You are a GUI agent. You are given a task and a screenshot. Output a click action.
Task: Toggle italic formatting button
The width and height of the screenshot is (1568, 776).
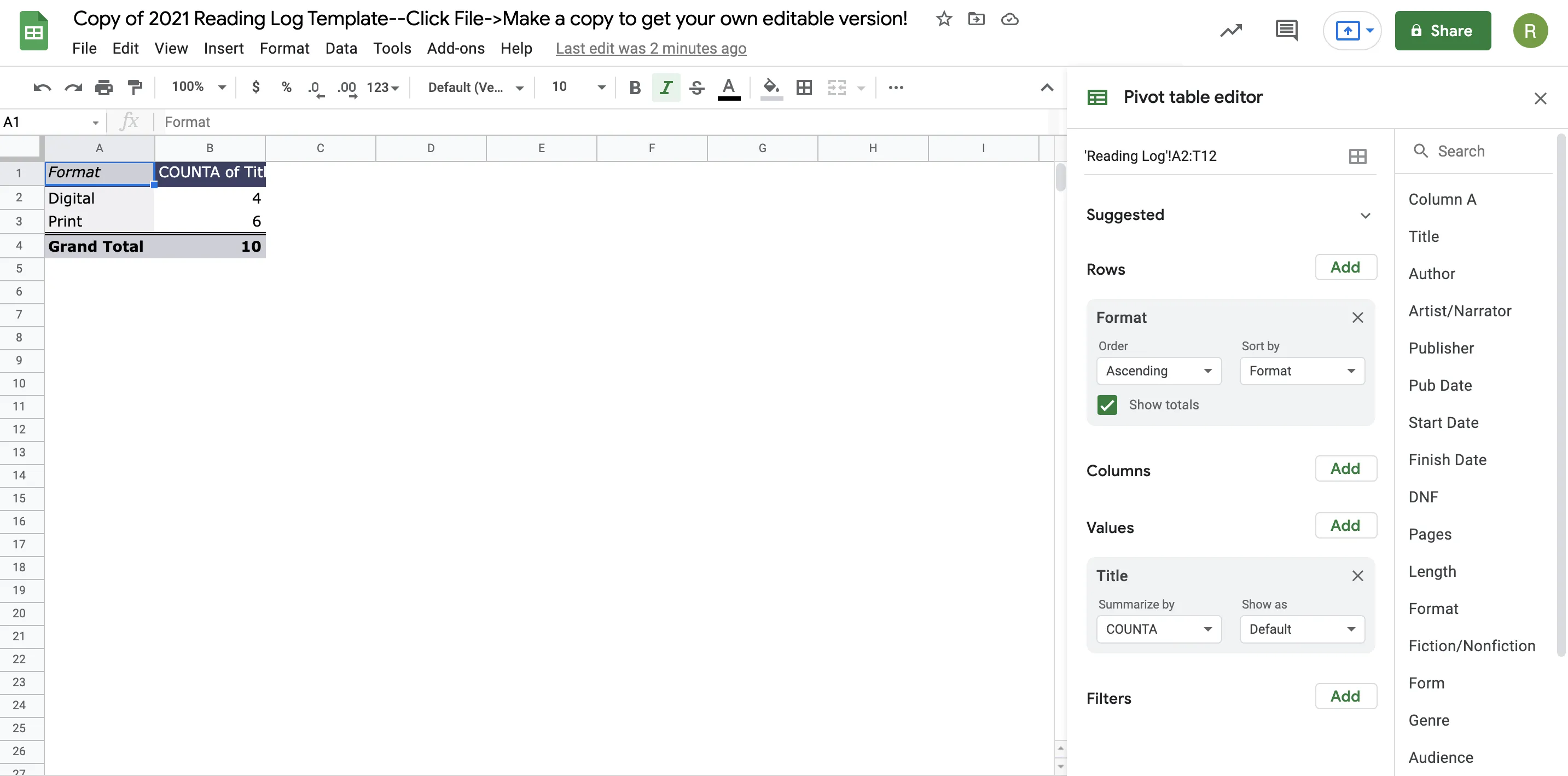pyautogui.click(x=665, y=88)
